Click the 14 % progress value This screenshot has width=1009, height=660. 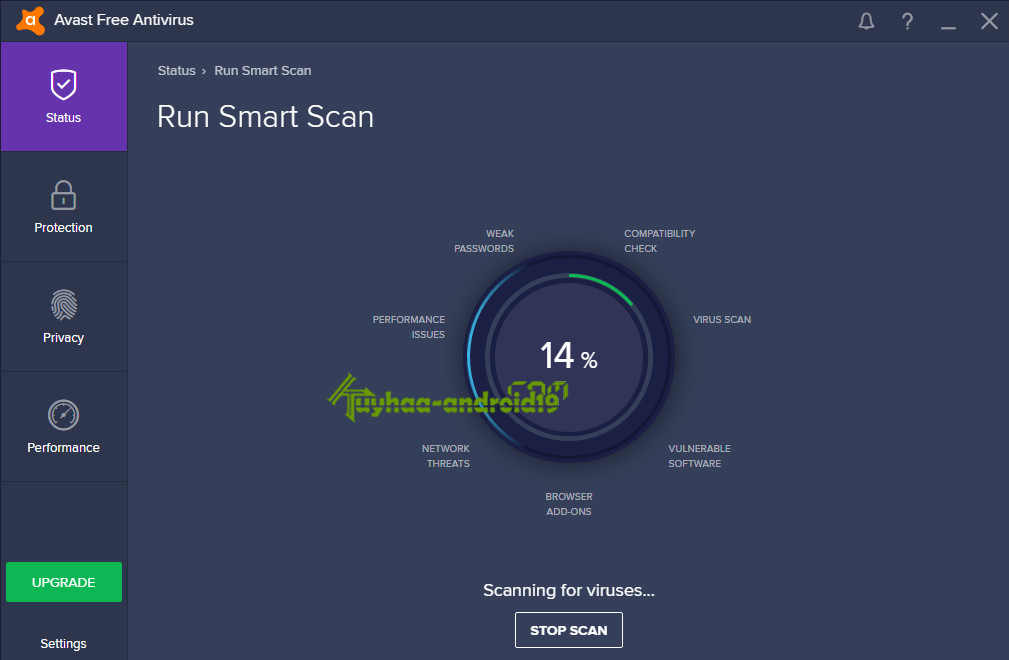click(x=569, y=356)
